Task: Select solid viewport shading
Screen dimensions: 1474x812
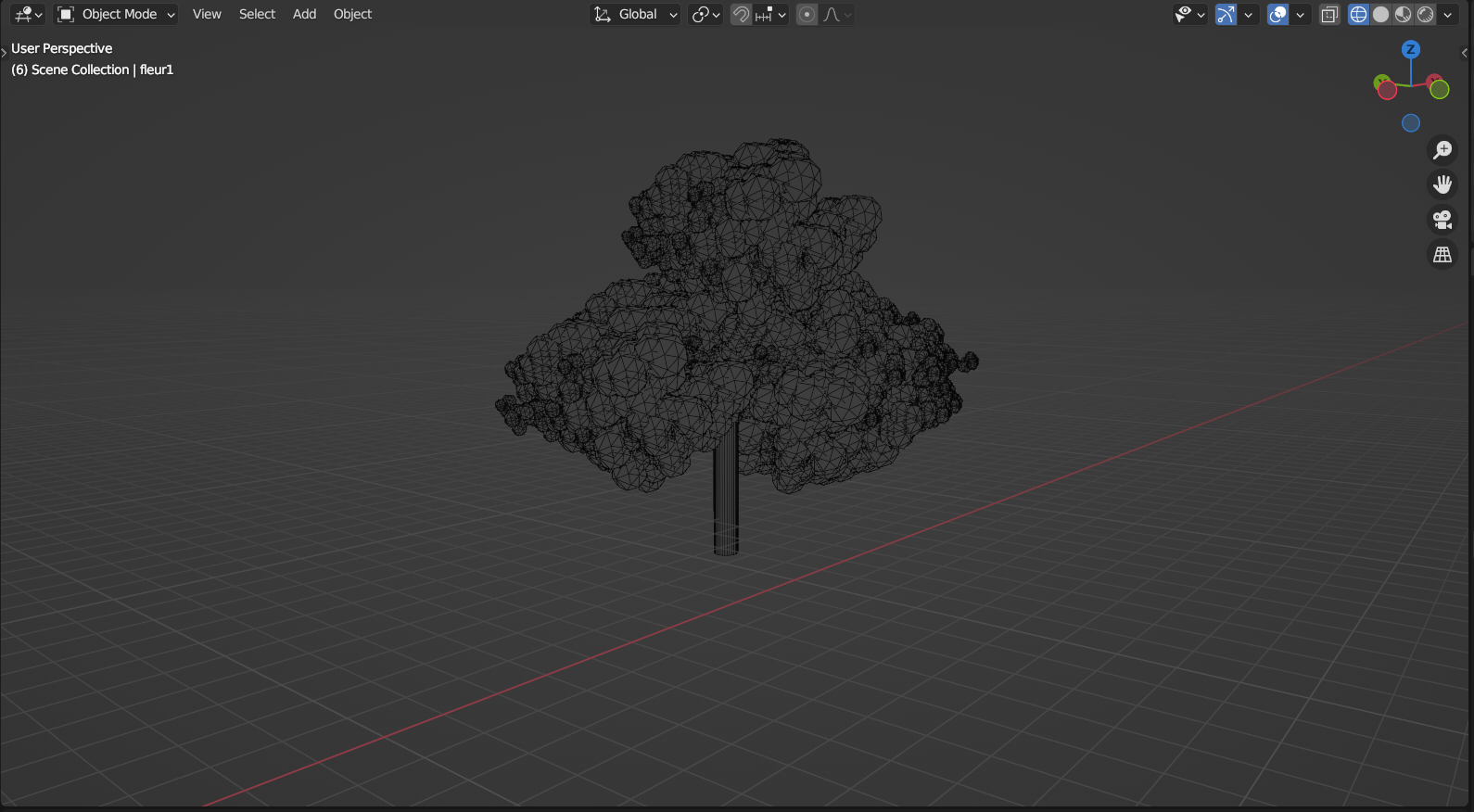Action: (x=1381, y=14)
